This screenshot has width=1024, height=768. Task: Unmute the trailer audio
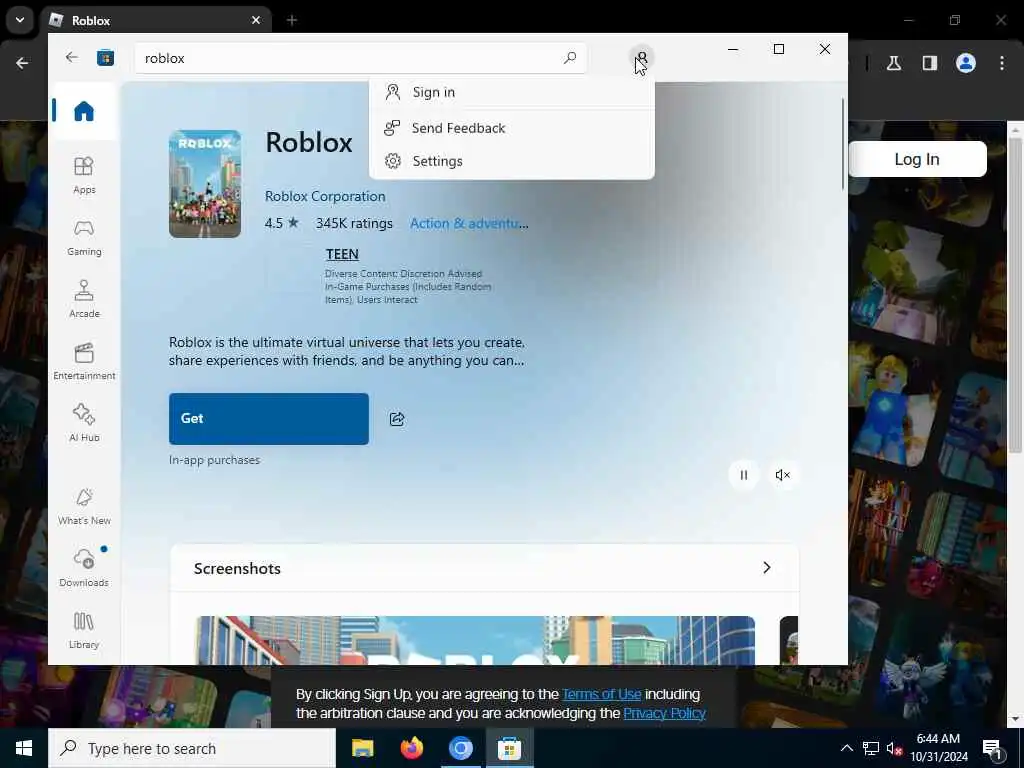(782, 475)
